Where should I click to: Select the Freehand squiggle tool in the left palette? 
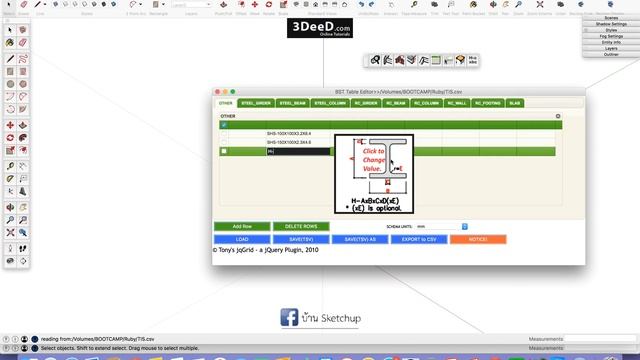pos(23,59)
